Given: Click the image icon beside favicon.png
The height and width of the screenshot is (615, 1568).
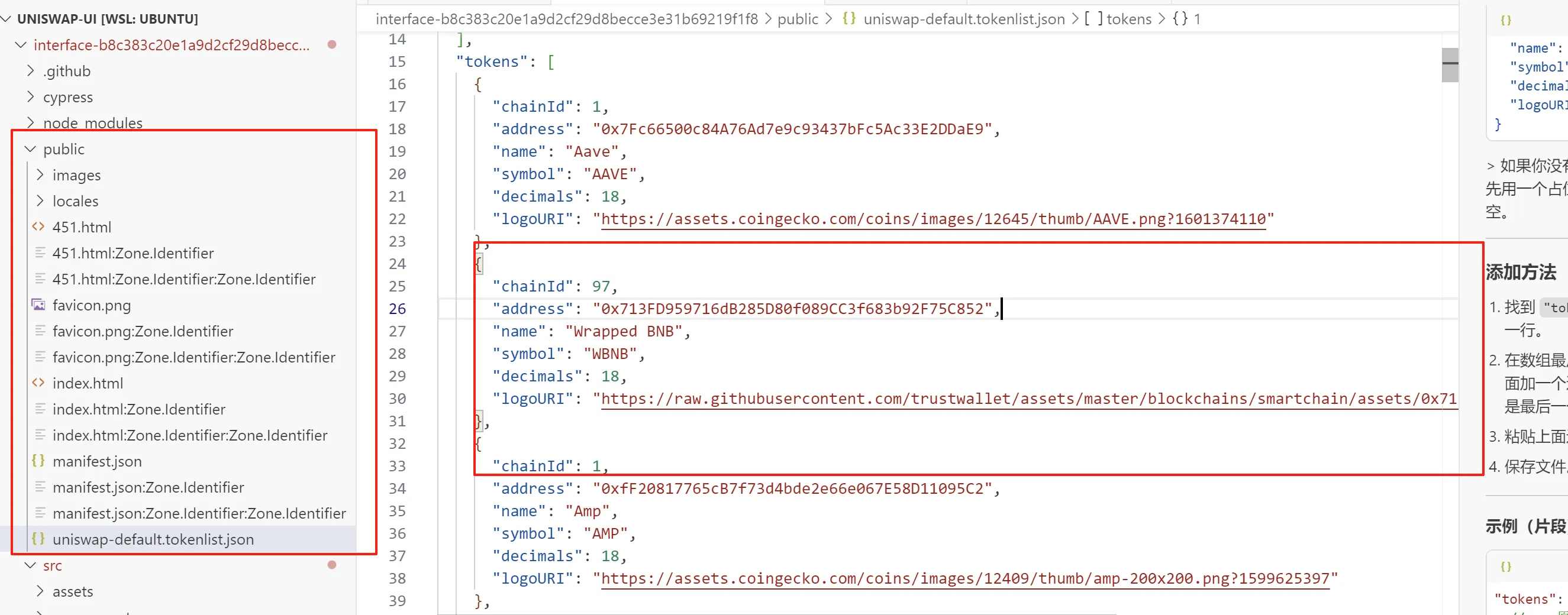Looking at the screenshot, I should [38, 305].
